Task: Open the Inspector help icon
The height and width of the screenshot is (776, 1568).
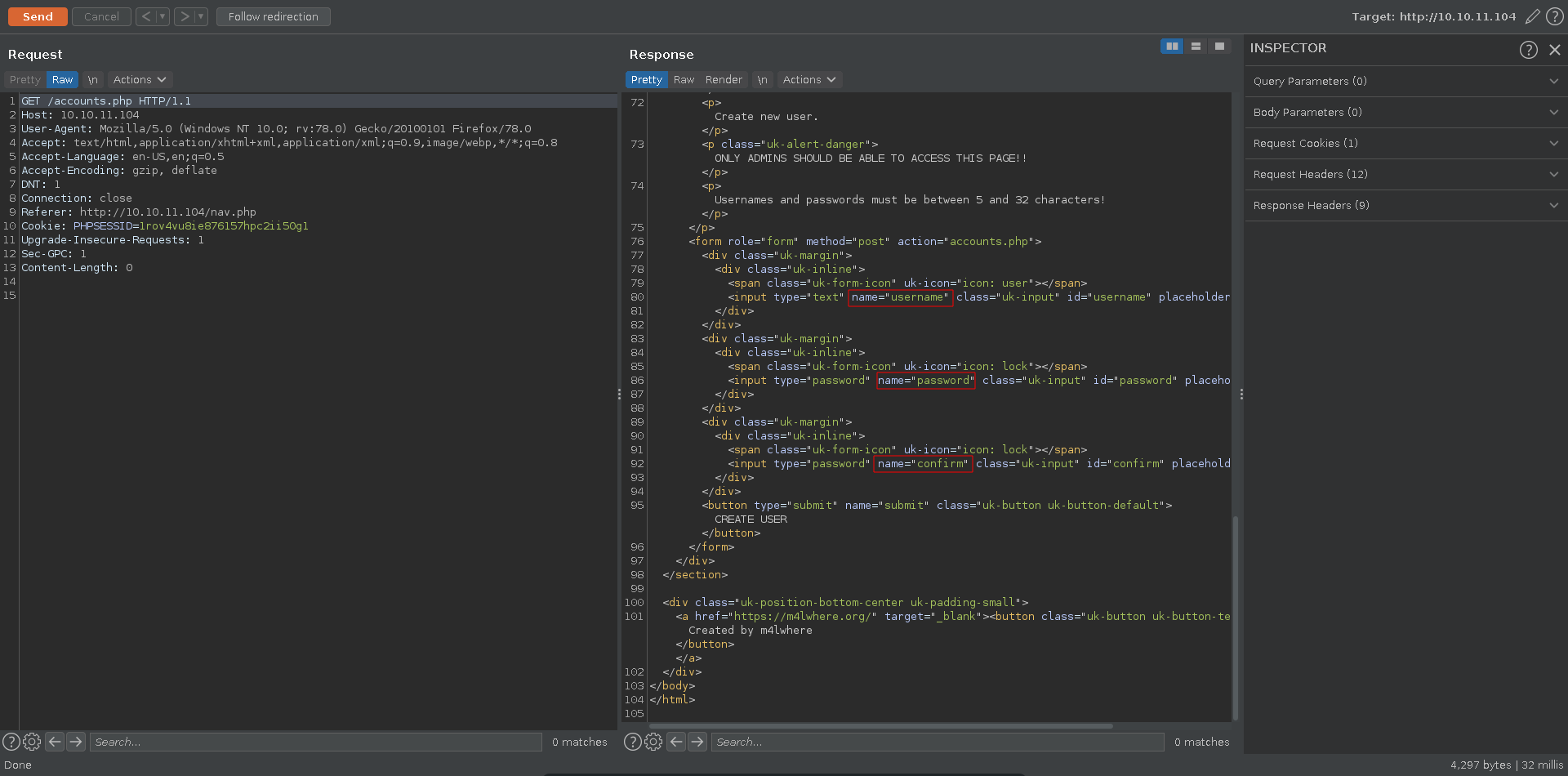Action: point(1528,50)
